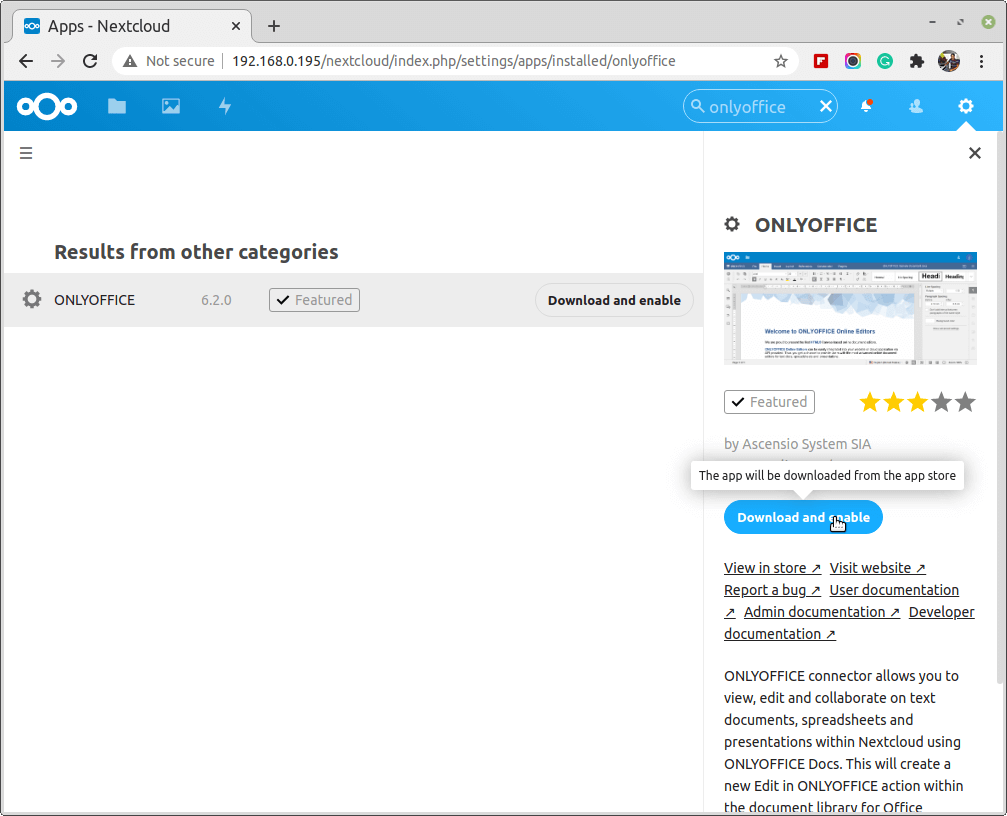1007x816 pixels.
Task: Open the Developer documentation link
Action: point(941,612)
